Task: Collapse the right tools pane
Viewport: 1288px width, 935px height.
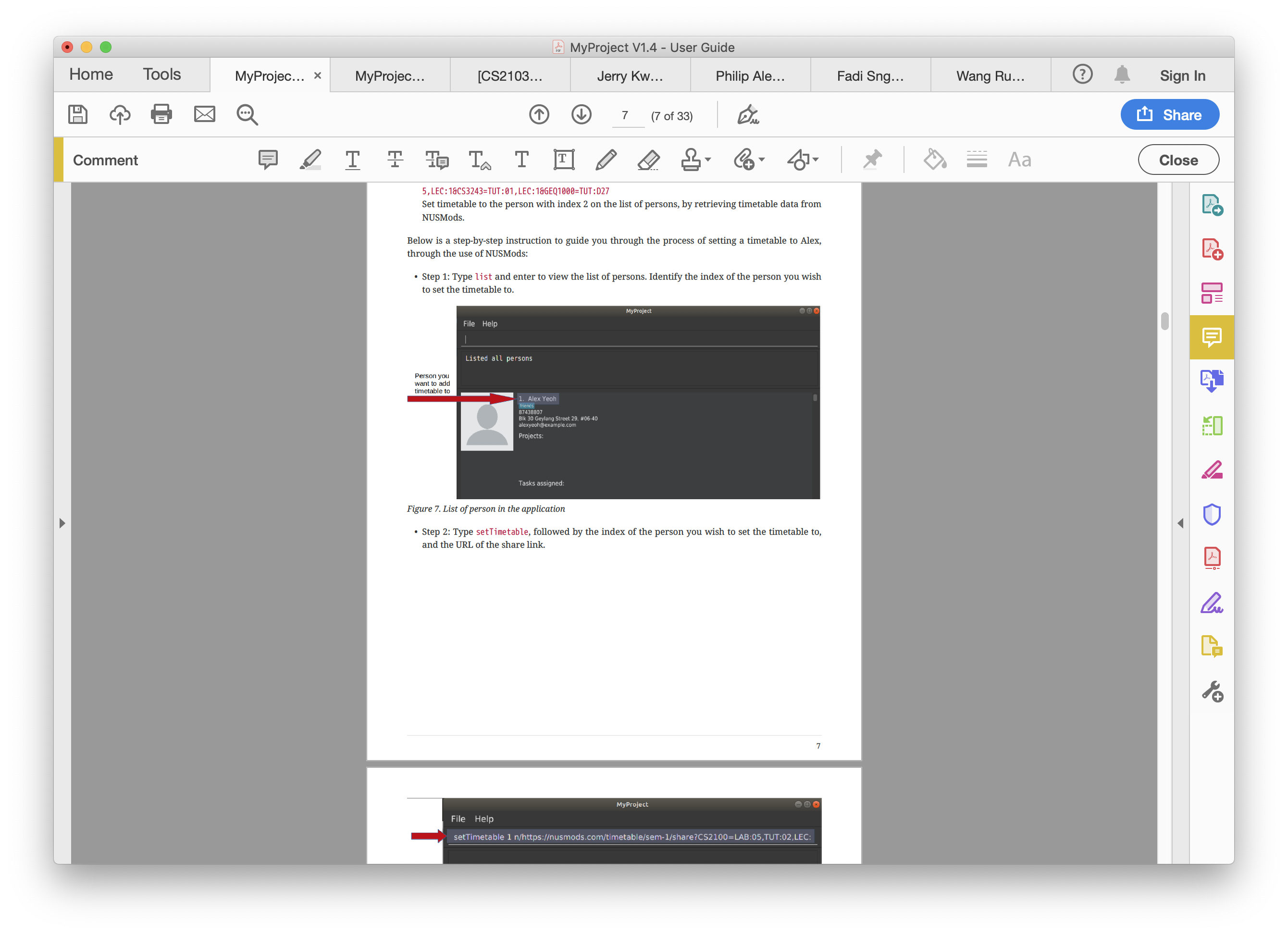Action: point(1180,523)
